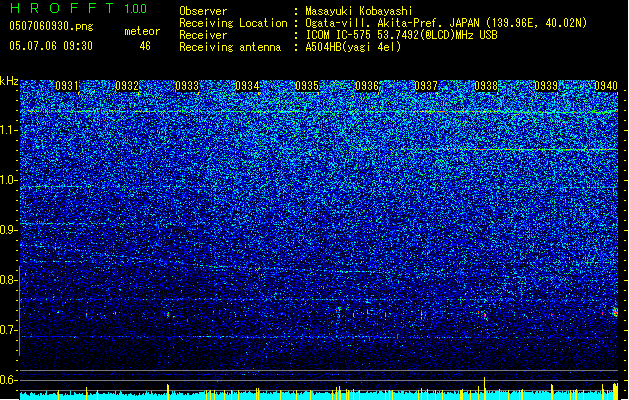Click the 0934 time marker

[x=247, y=86]
